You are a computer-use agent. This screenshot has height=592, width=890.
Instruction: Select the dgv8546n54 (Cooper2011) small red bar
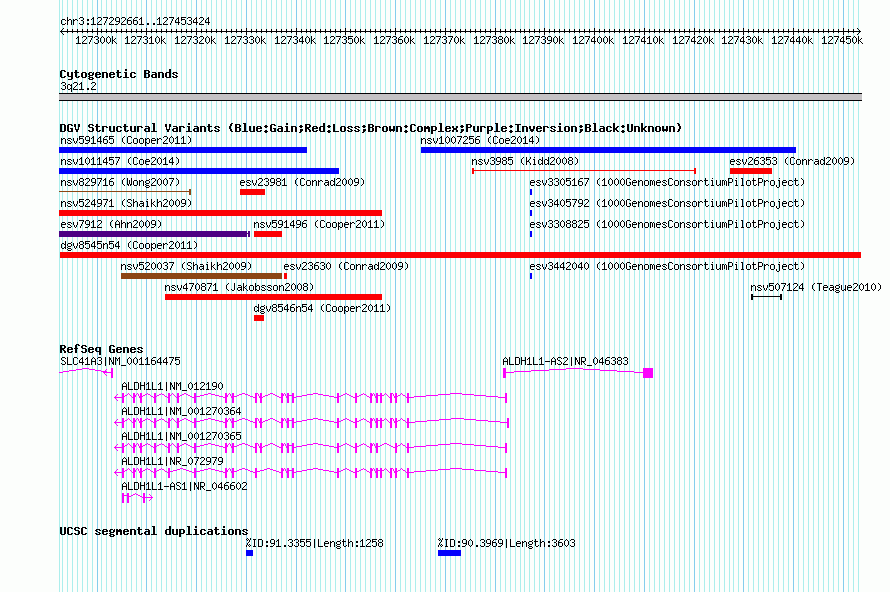259,318
